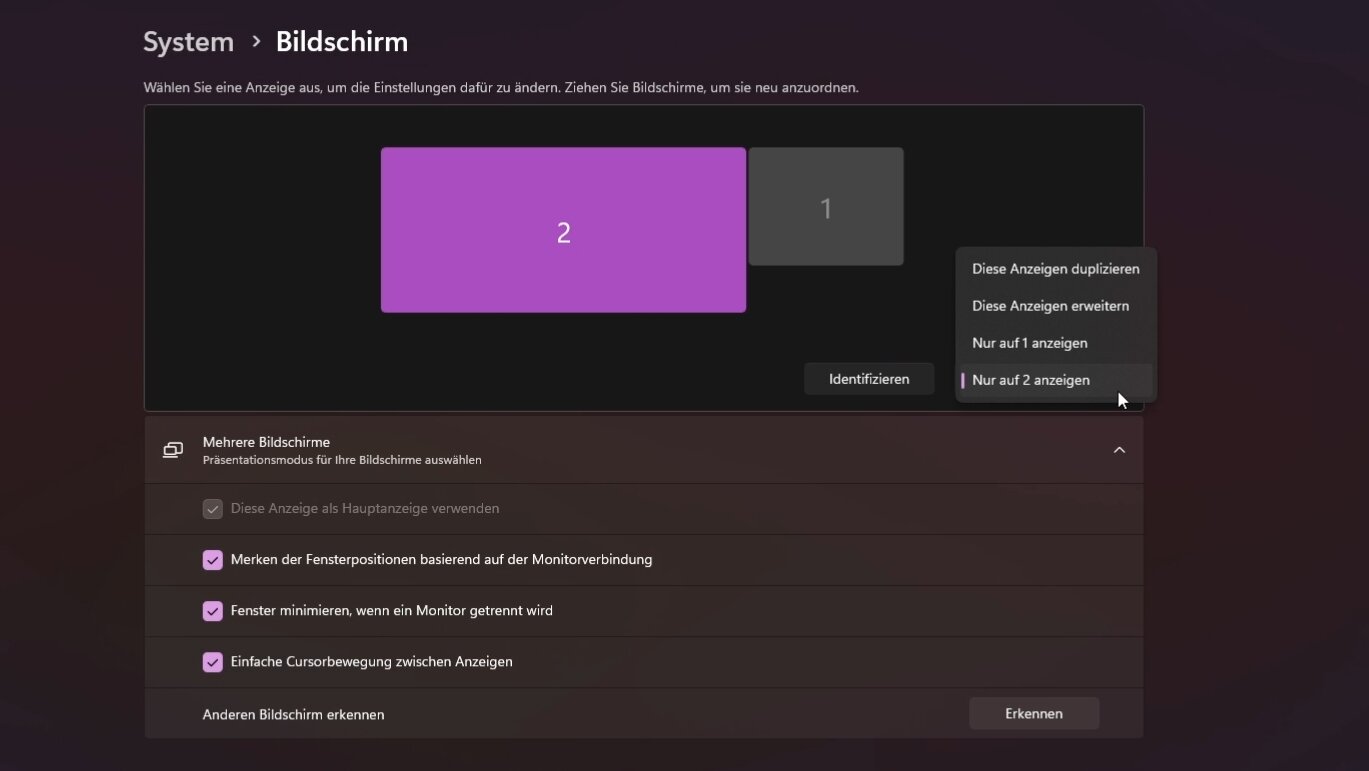Select the gray display 1 rectangle
Image resolution: width=1369 pixels, height=771 pixels.
[826, 207]
